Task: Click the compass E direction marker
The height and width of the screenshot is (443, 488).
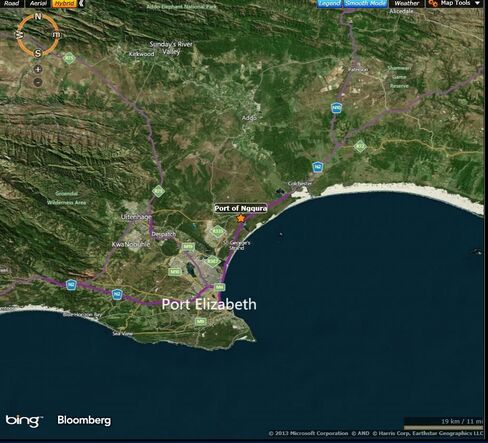Action: (x=56, y=34)
